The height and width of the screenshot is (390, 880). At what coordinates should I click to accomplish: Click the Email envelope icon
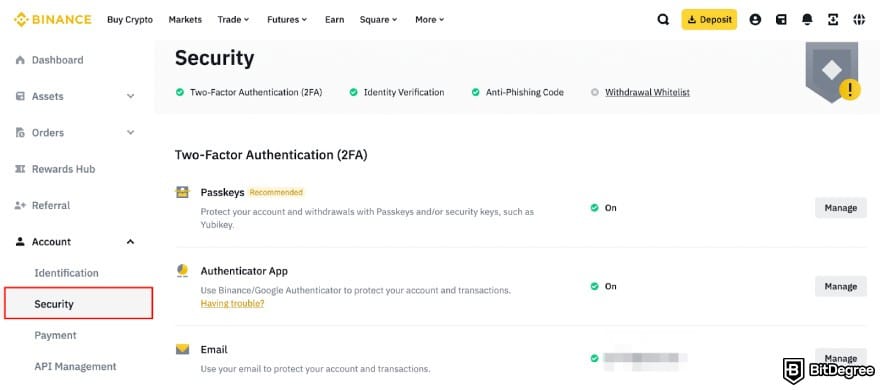pos(182,350)
